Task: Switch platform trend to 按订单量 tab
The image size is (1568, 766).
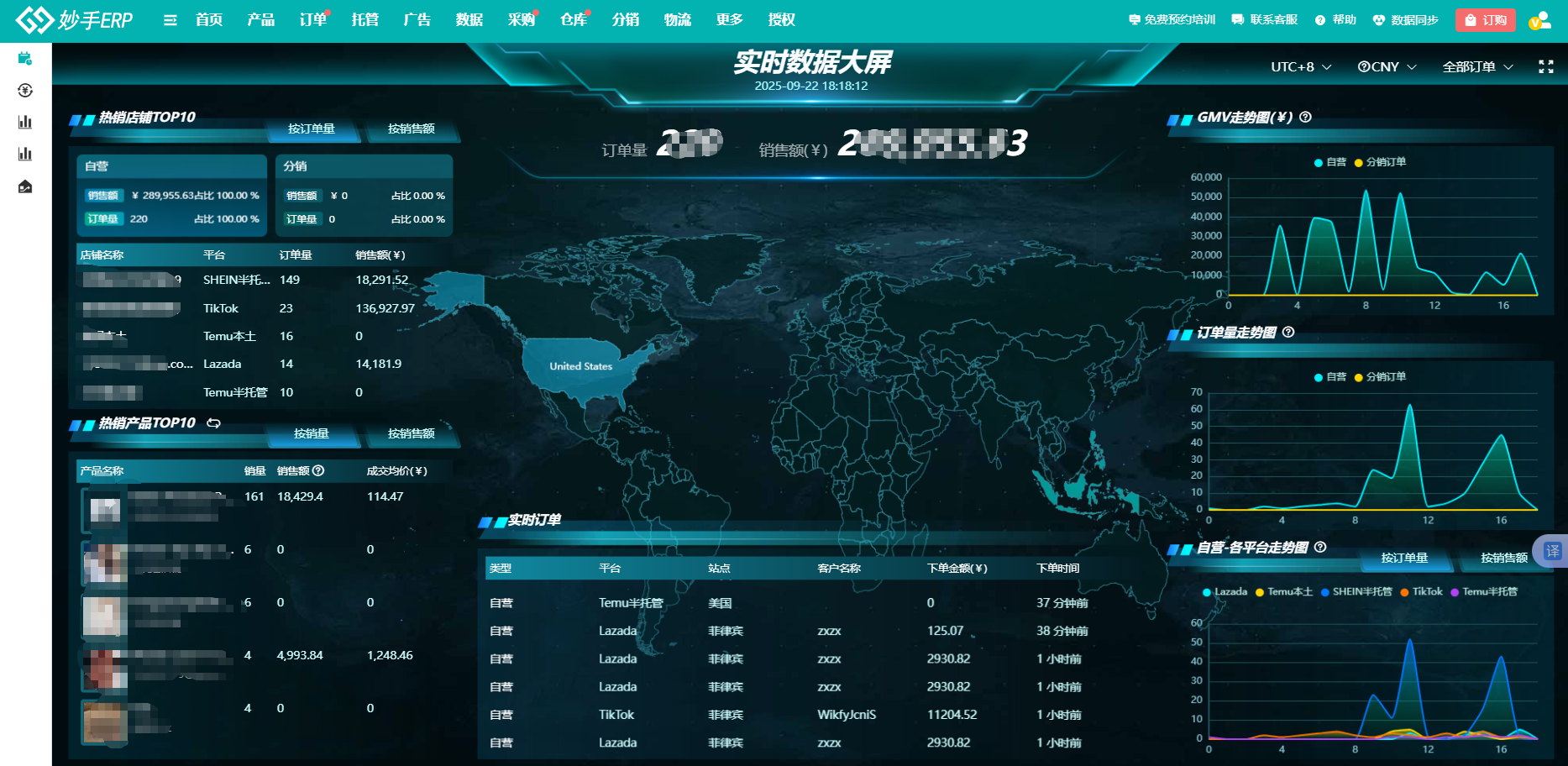Action: (x=1404, y=558)
